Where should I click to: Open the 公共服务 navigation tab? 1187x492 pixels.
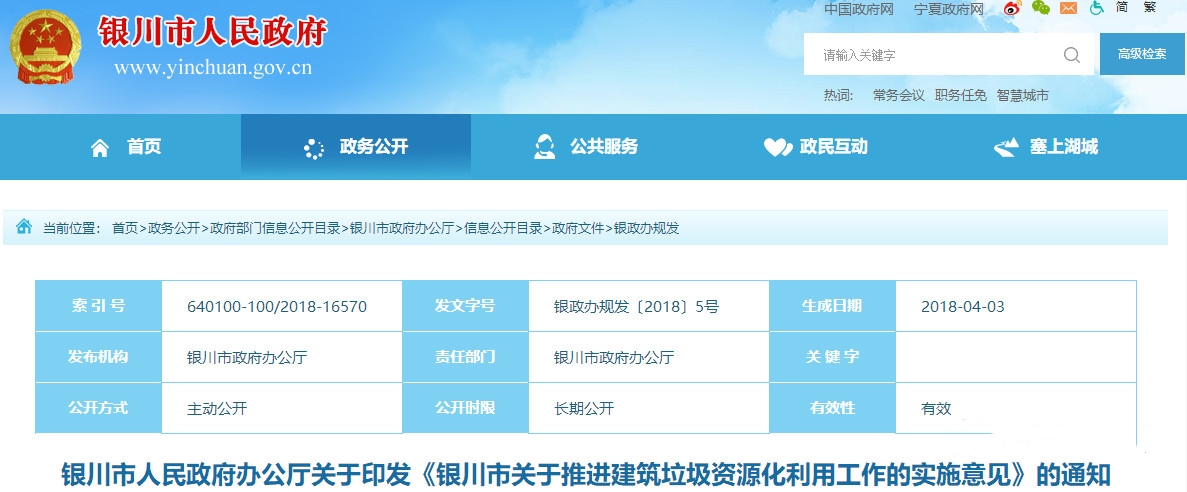click(x=586, y=147)
